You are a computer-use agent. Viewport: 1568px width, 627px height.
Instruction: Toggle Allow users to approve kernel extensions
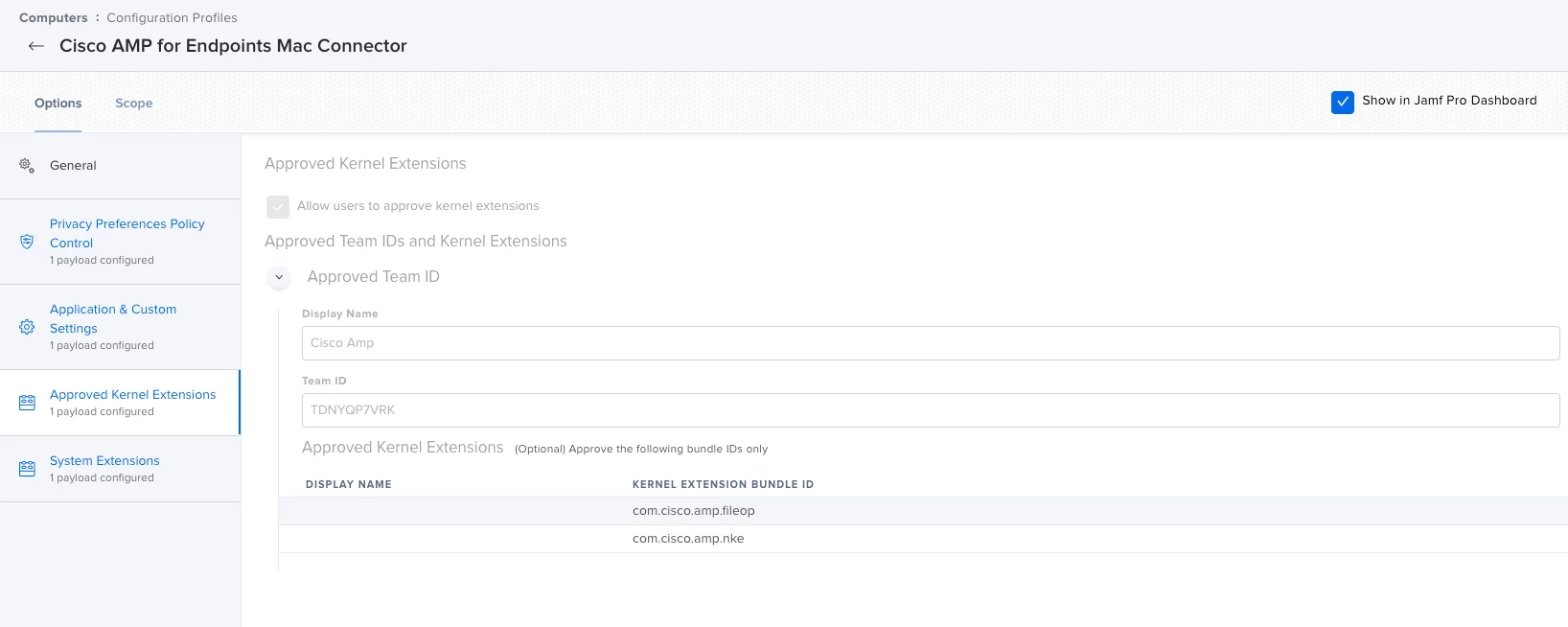click(x=278, y=206)
